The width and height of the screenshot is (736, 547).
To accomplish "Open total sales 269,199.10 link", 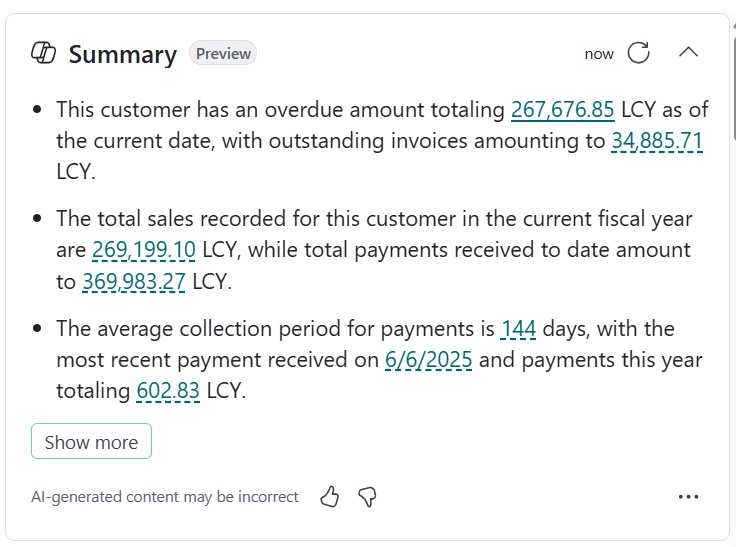I will coord(144,250).
